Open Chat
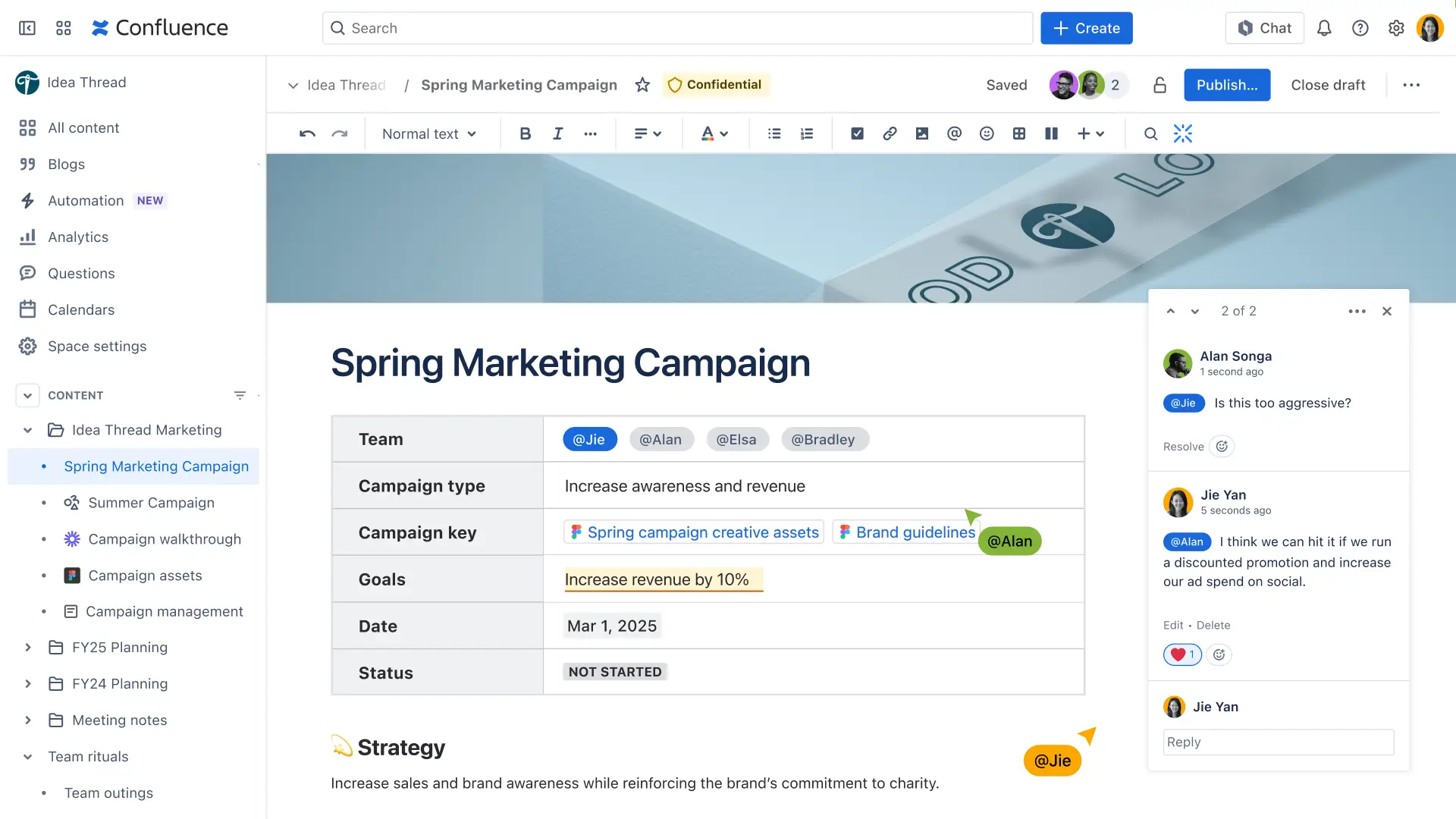Screen dimensions: 1456x819 pyautogui.click(x=1264, y=28)
